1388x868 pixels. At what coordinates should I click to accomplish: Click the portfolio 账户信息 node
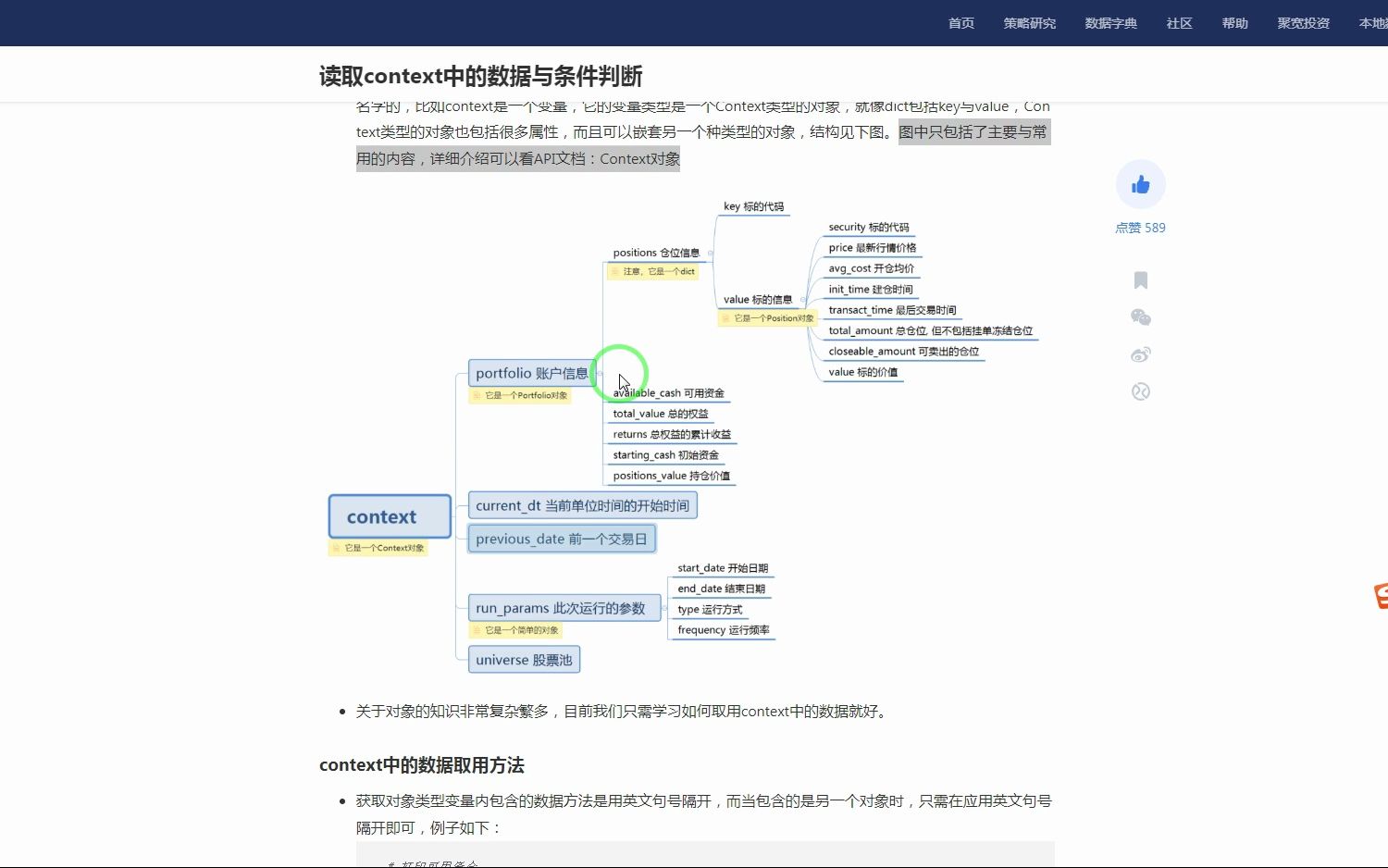point(532,373)
